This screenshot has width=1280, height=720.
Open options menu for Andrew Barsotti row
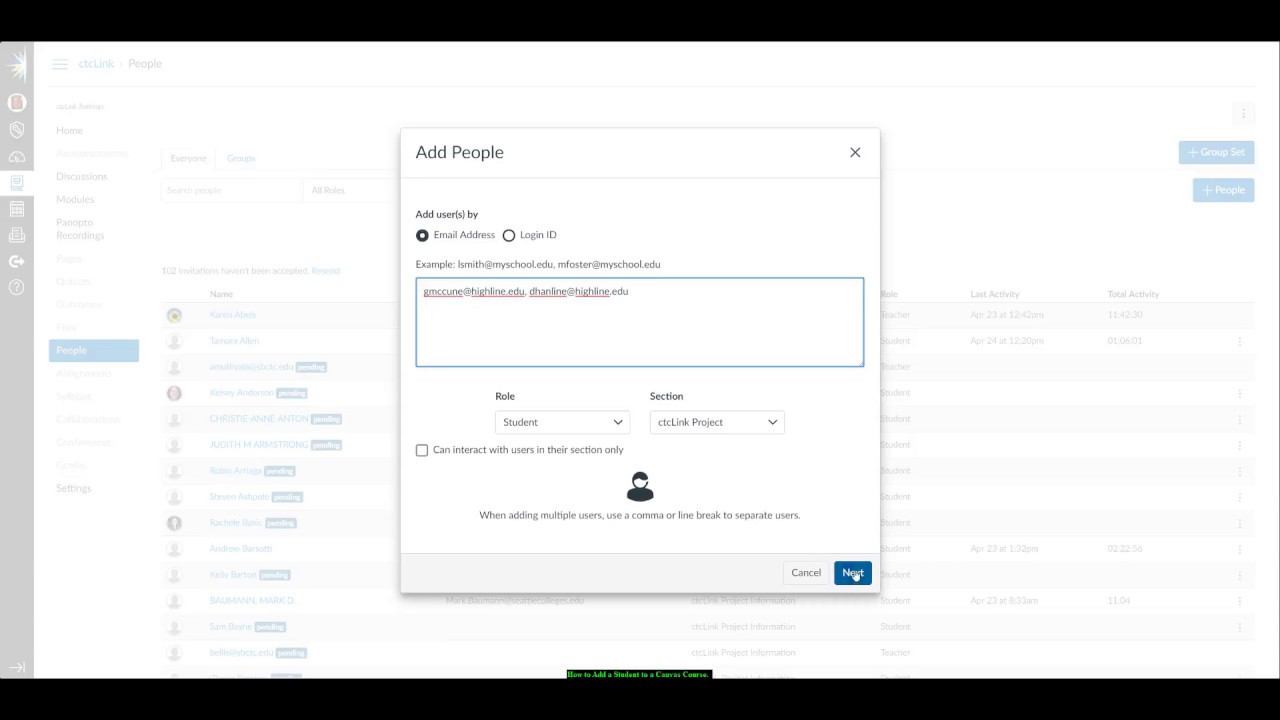pos(1240,549)
